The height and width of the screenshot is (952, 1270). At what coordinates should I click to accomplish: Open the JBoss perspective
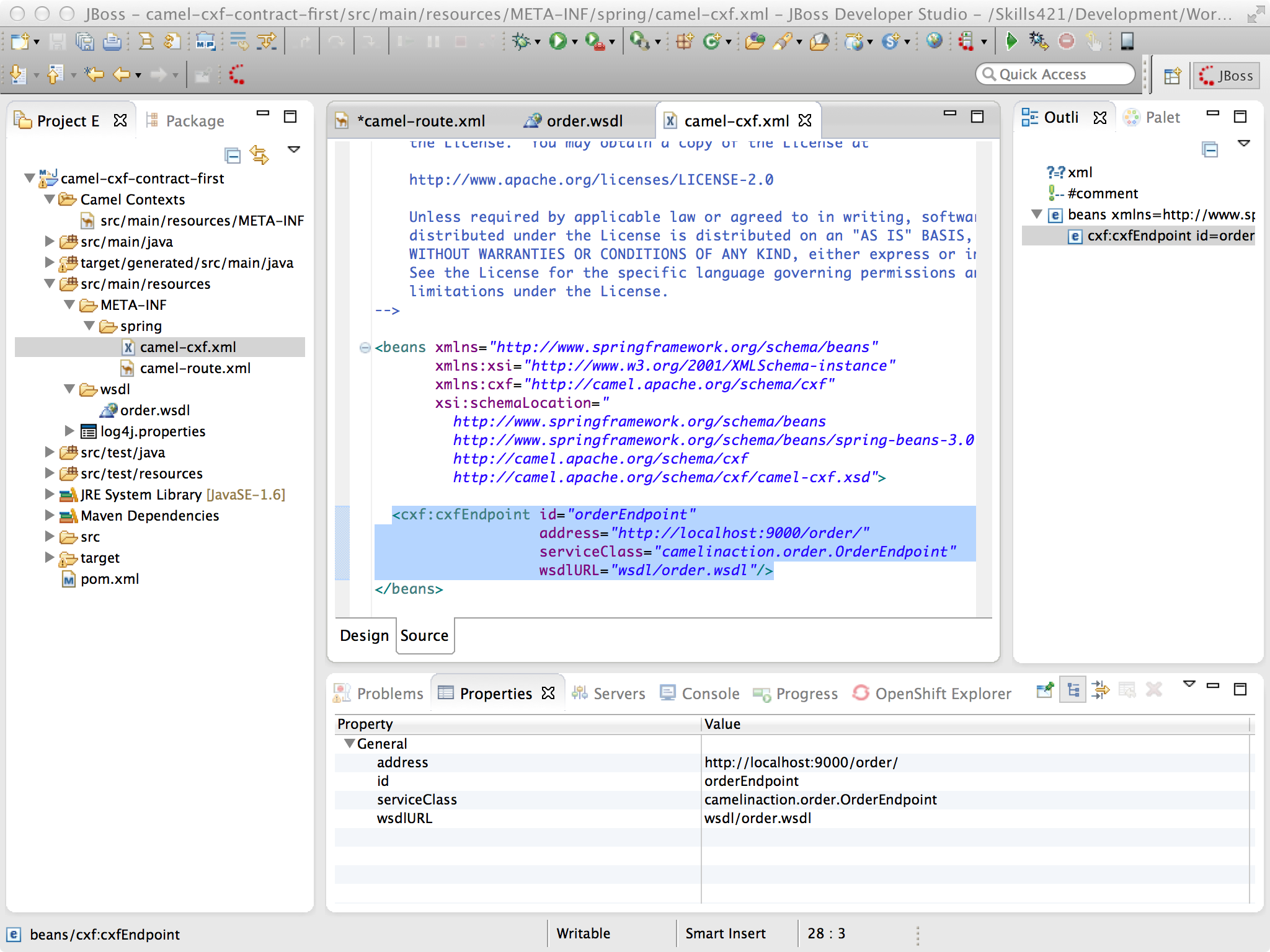(1226, 76)
